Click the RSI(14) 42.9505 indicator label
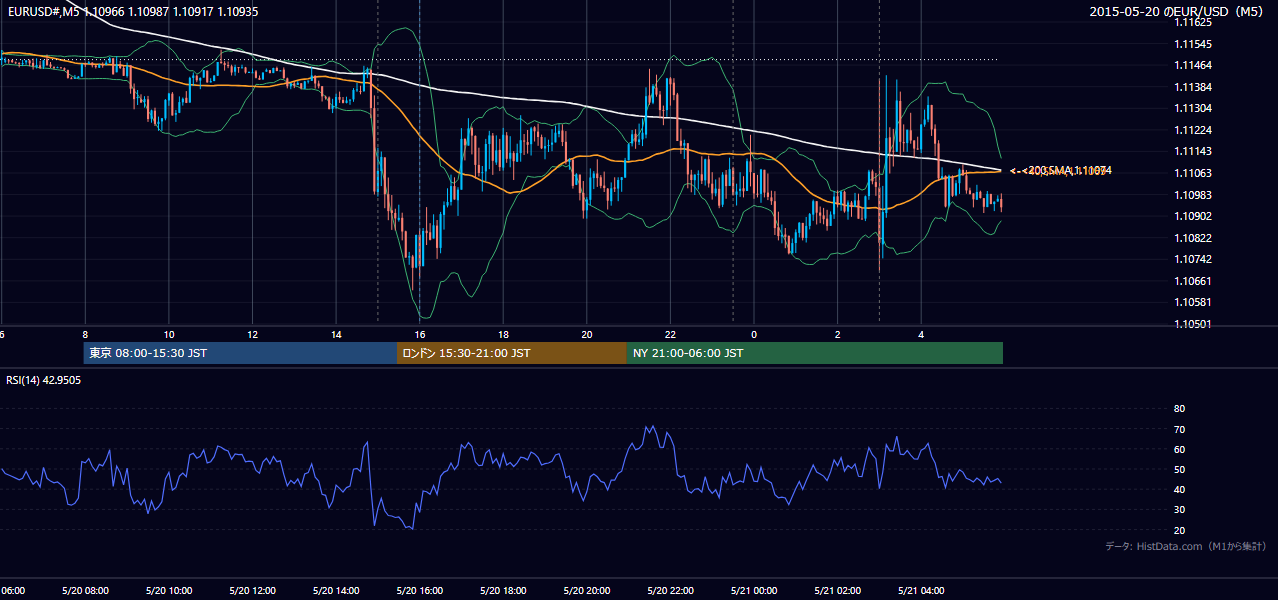Image resolution: width=1278 pixels, height=600 pixels. point(44,380)
